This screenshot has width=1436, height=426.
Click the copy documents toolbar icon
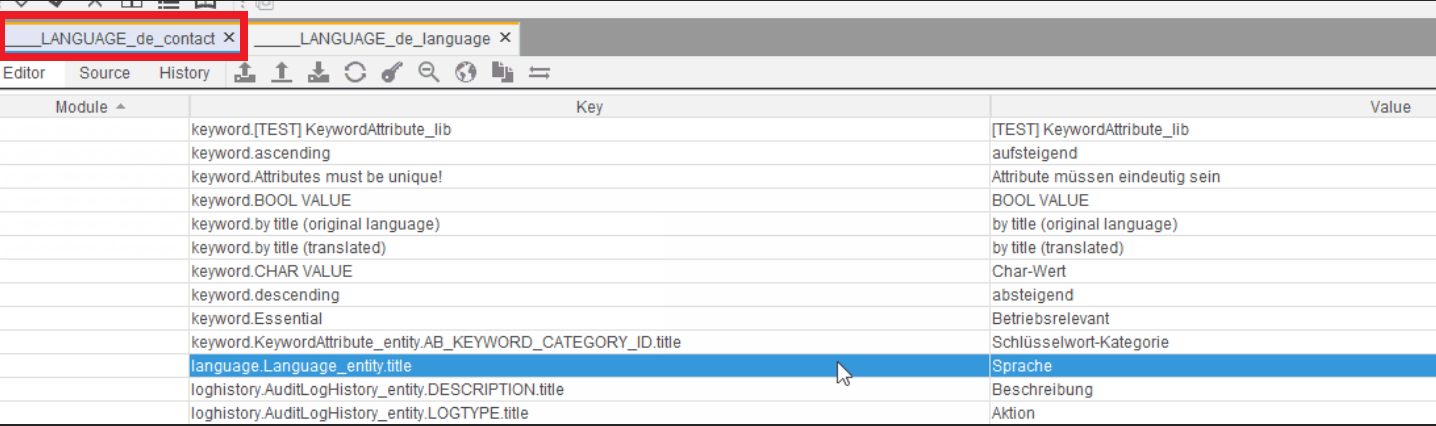502,73
